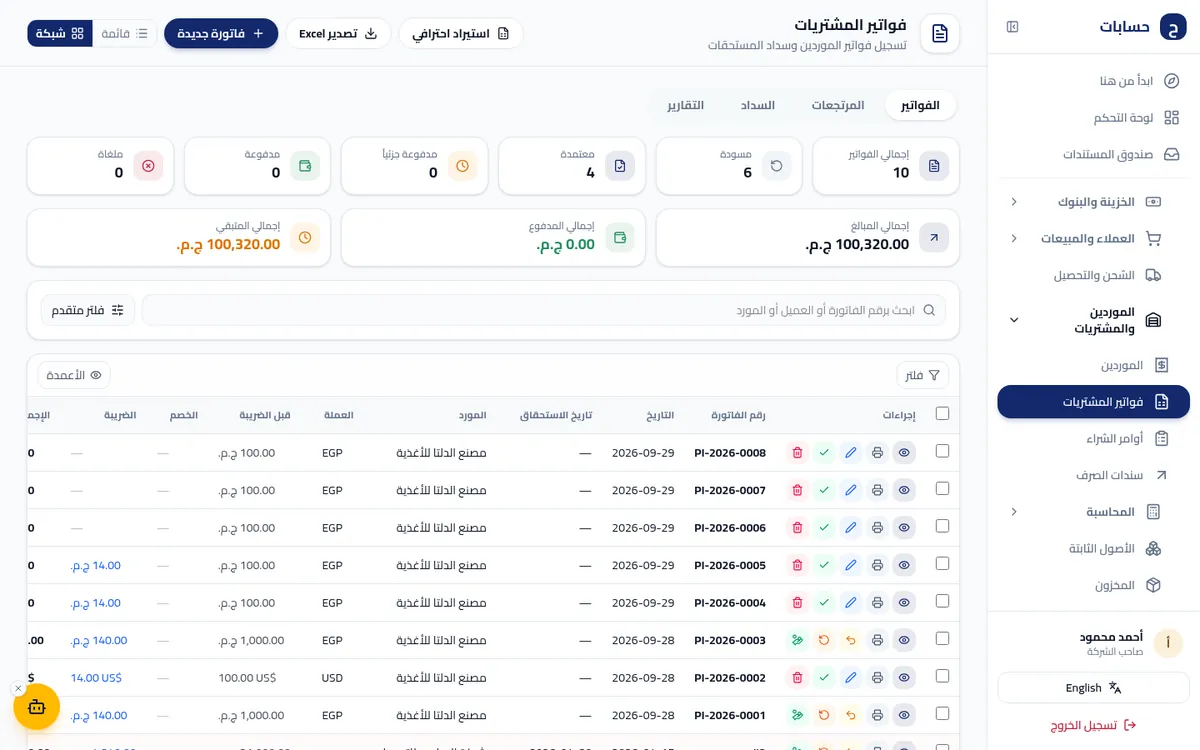Check the box for invoice PI-2026-0002
The height and width of the screenshot is (750, 1200).
click(942, 677)
